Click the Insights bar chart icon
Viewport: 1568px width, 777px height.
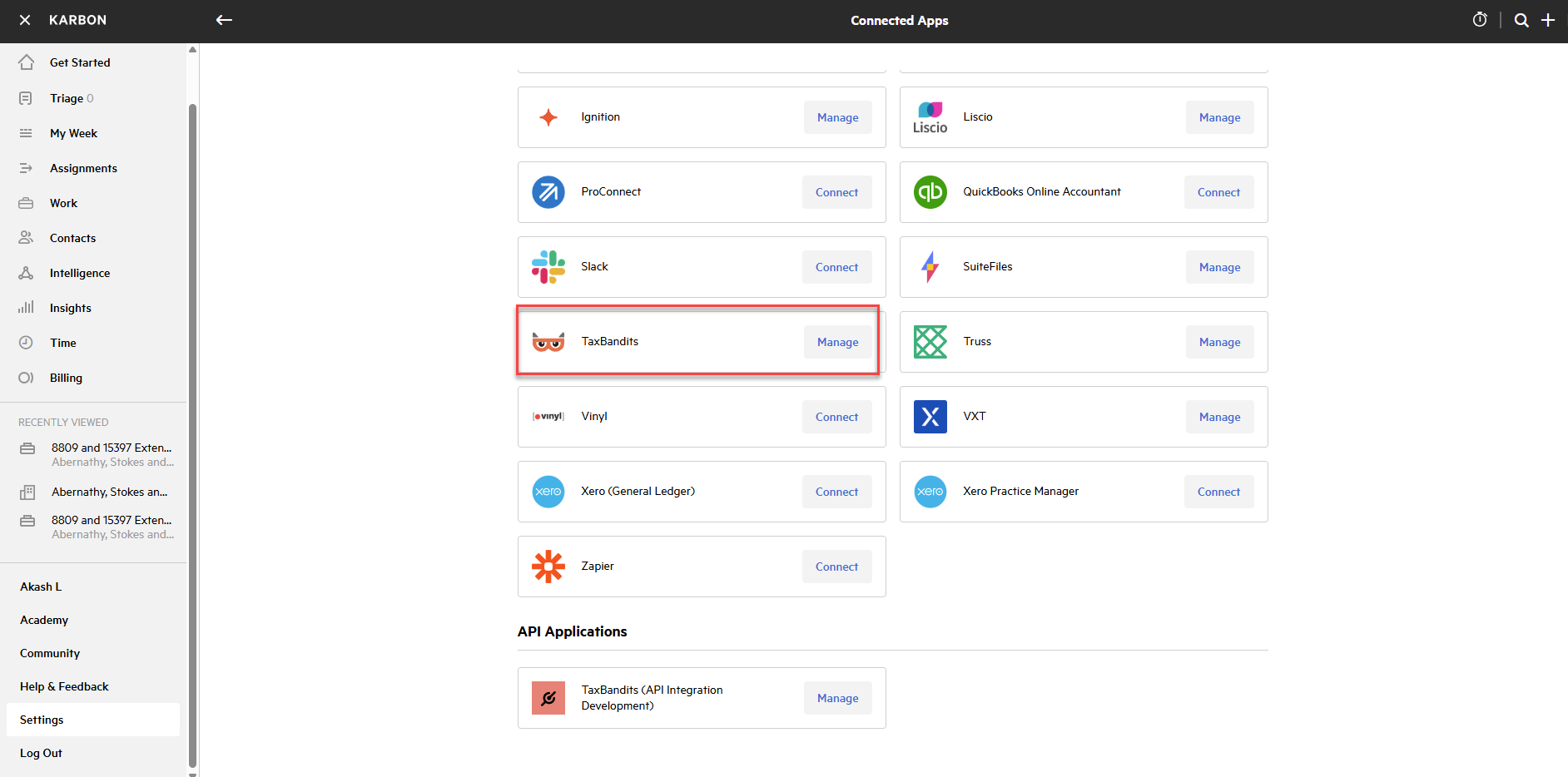pos(26,308)
